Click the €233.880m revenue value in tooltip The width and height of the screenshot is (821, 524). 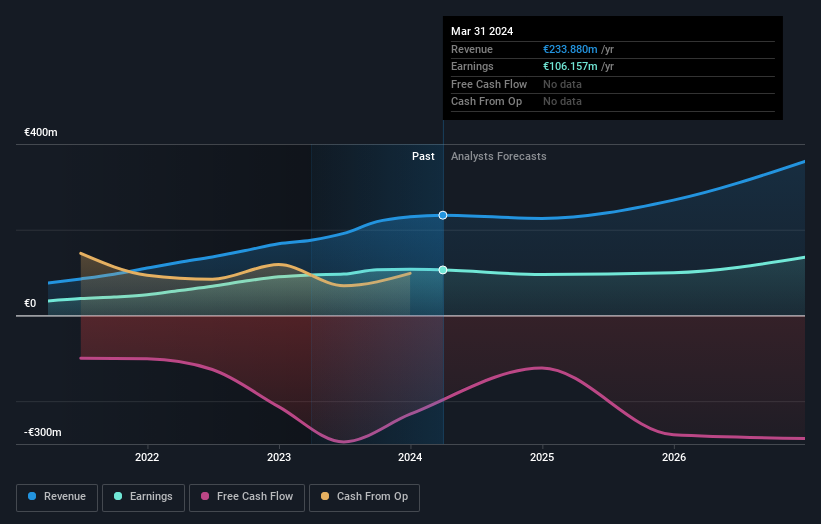click(570, 49)
